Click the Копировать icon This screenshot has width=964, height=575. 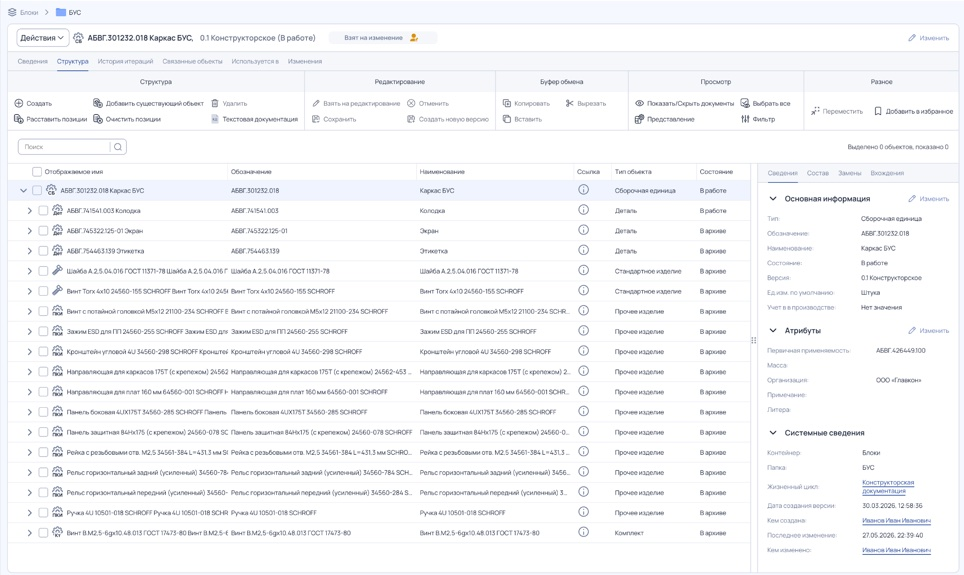click(507, 103)
